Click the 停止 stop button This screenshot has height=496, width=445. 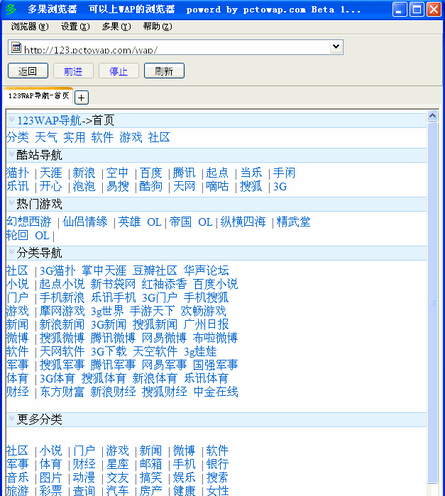click(119, 71)
